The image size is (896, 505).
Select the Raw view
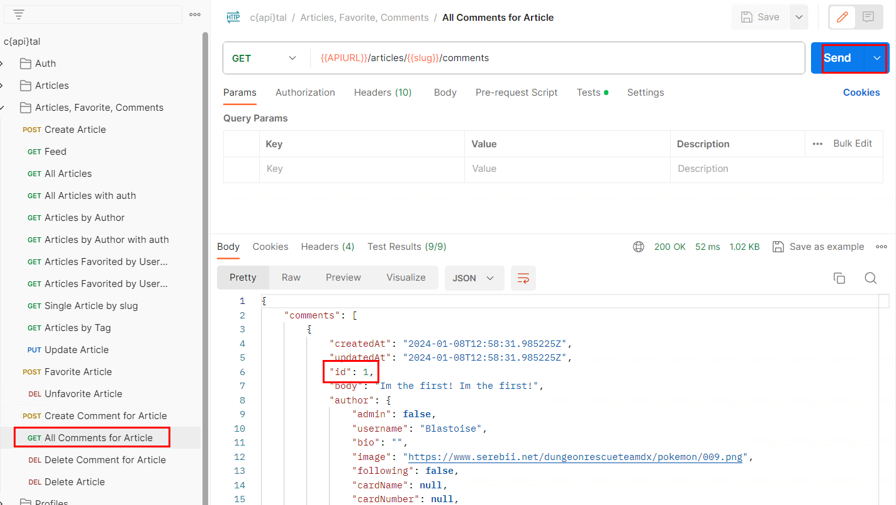coord(291,278)
